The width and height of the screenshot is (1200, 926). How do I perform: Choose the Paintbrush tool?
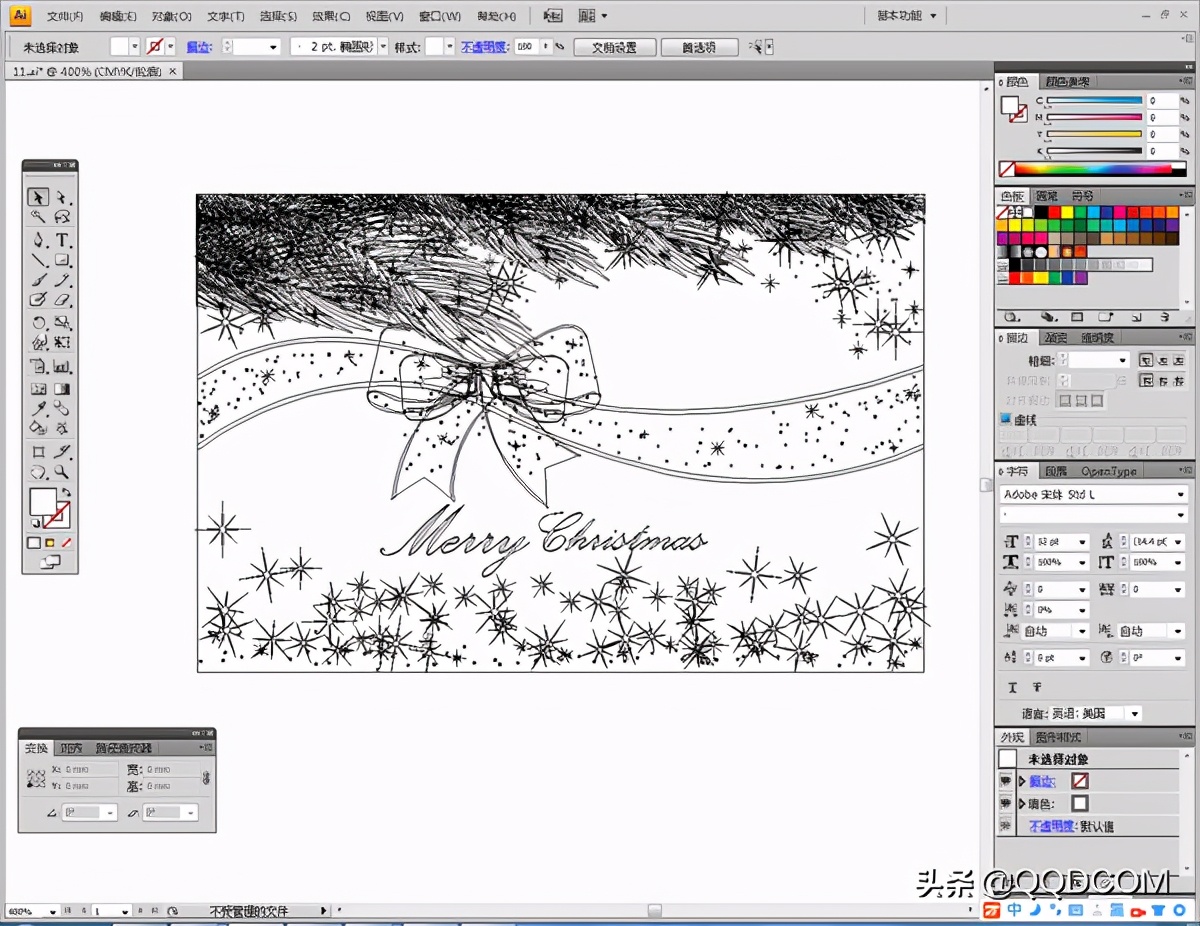tap(38, 280)
